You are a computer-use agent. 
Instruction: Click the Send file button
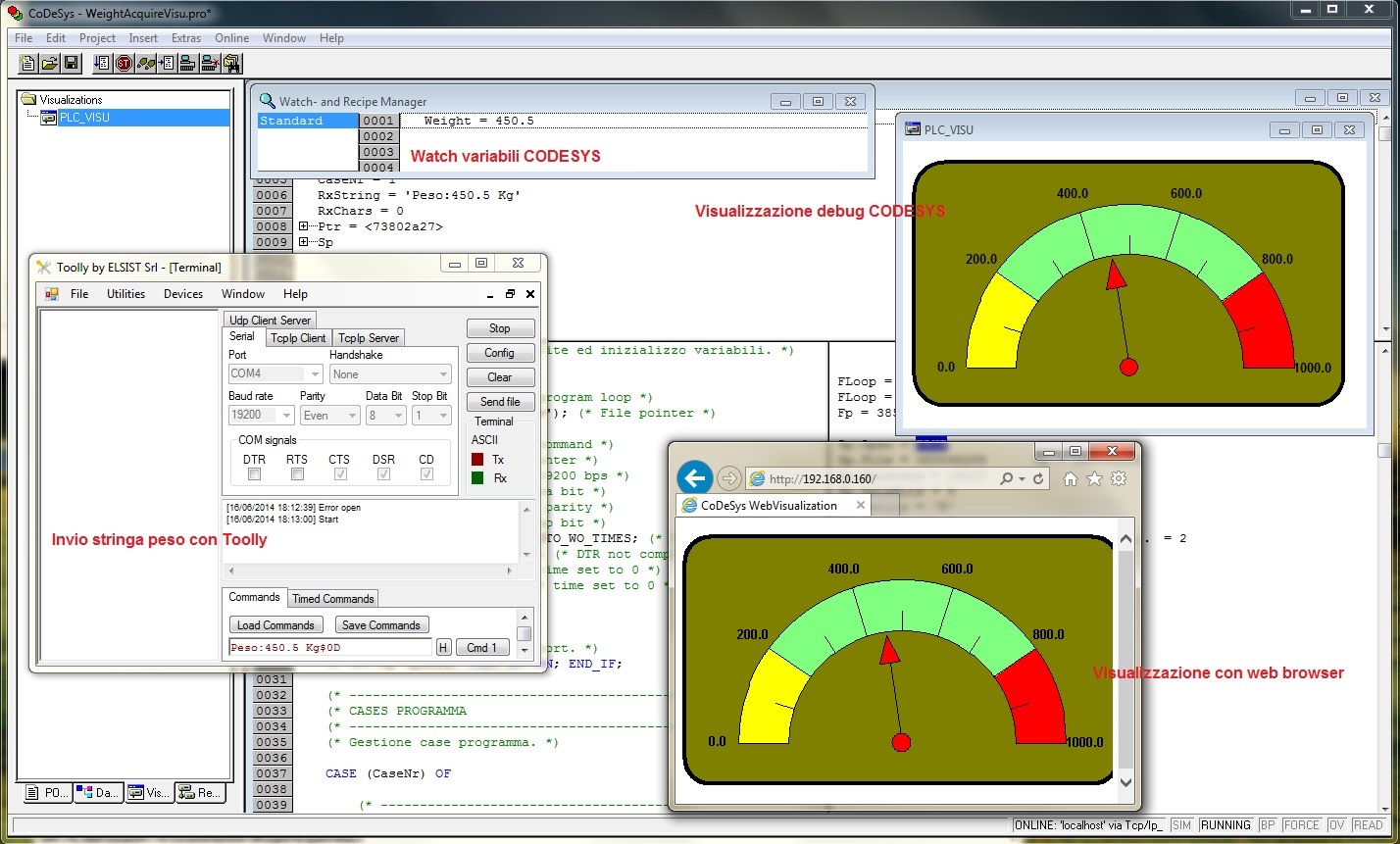[500, 402]
